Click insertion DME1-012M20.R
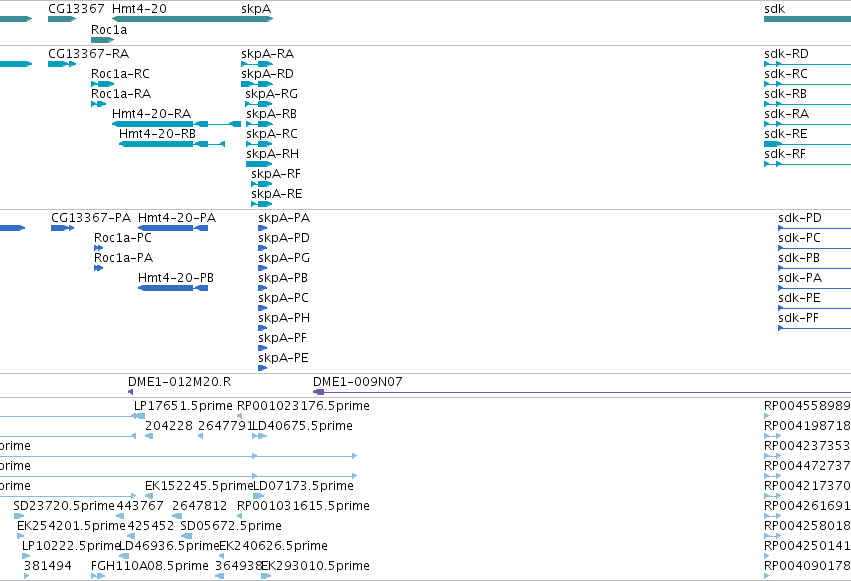This screenshot has height=581, width=851. coord(180,382)
